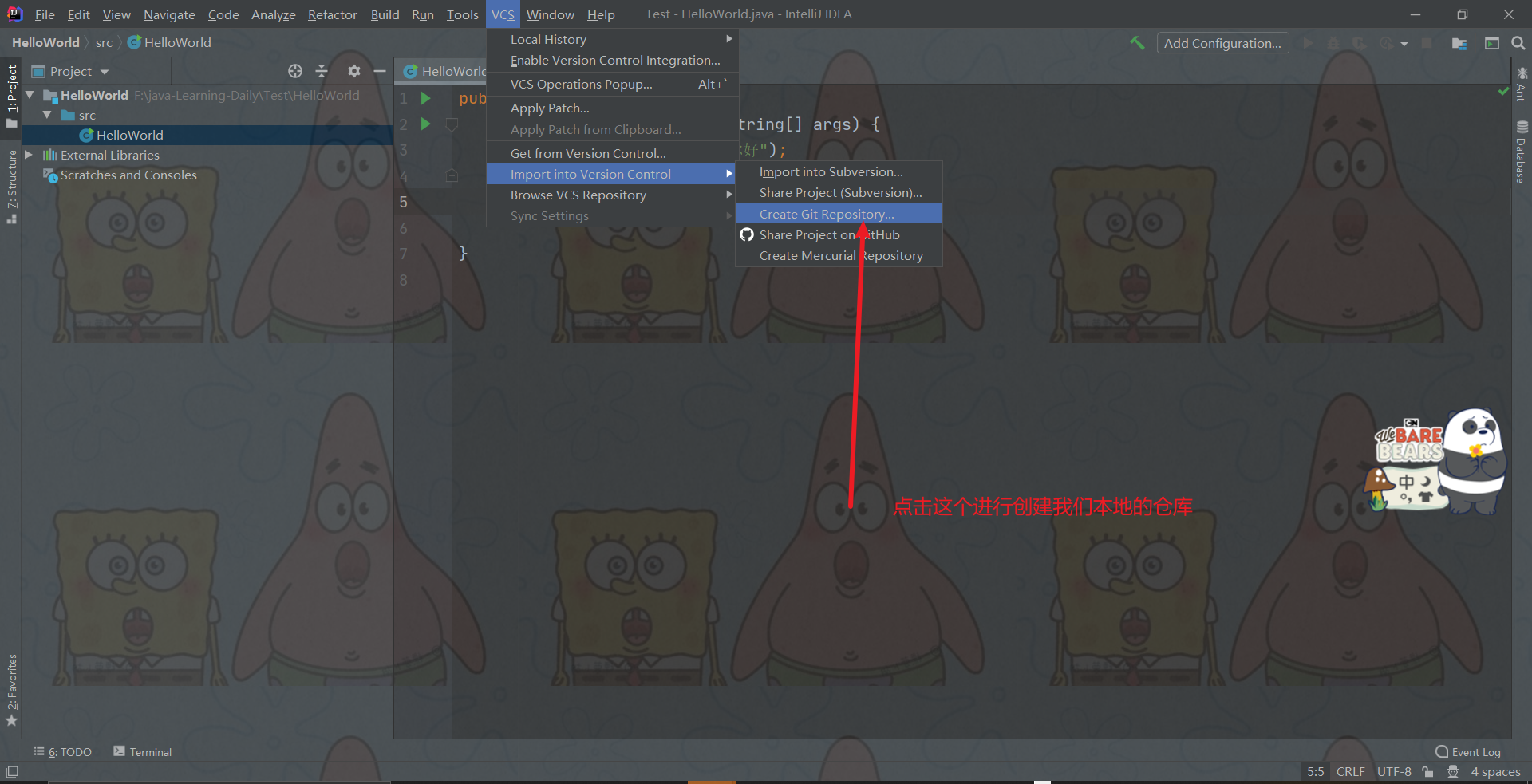The image size is (1532, 784).
Task: Click the IntelliJ IDEA application logo
Action: click(14, 14)
